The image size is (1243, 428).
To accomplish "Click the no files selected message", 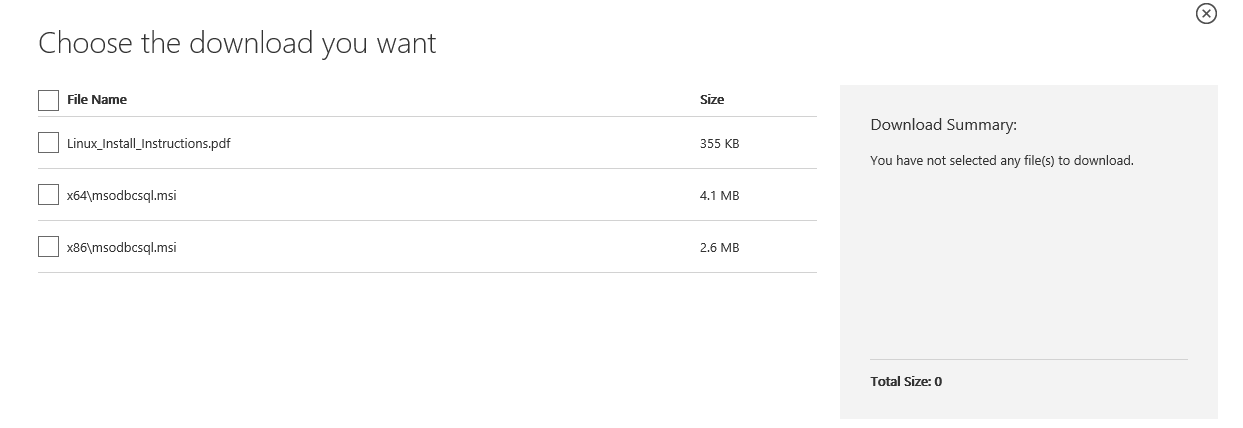I will point(1002,160).
